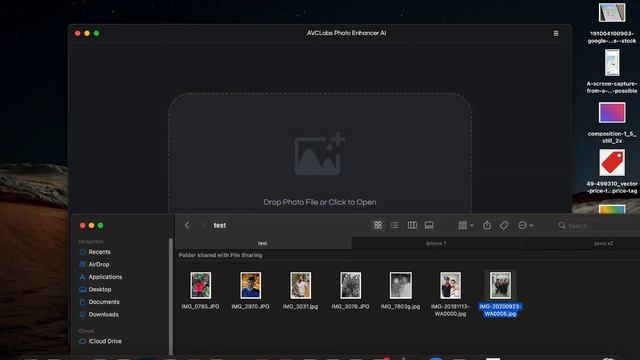The height and width of the screenshot is (360, 640).
Task: Select the IMG-20200923-WA0005.jpg thumbnail
Action: pyautogui.click(x=500, y=285)
